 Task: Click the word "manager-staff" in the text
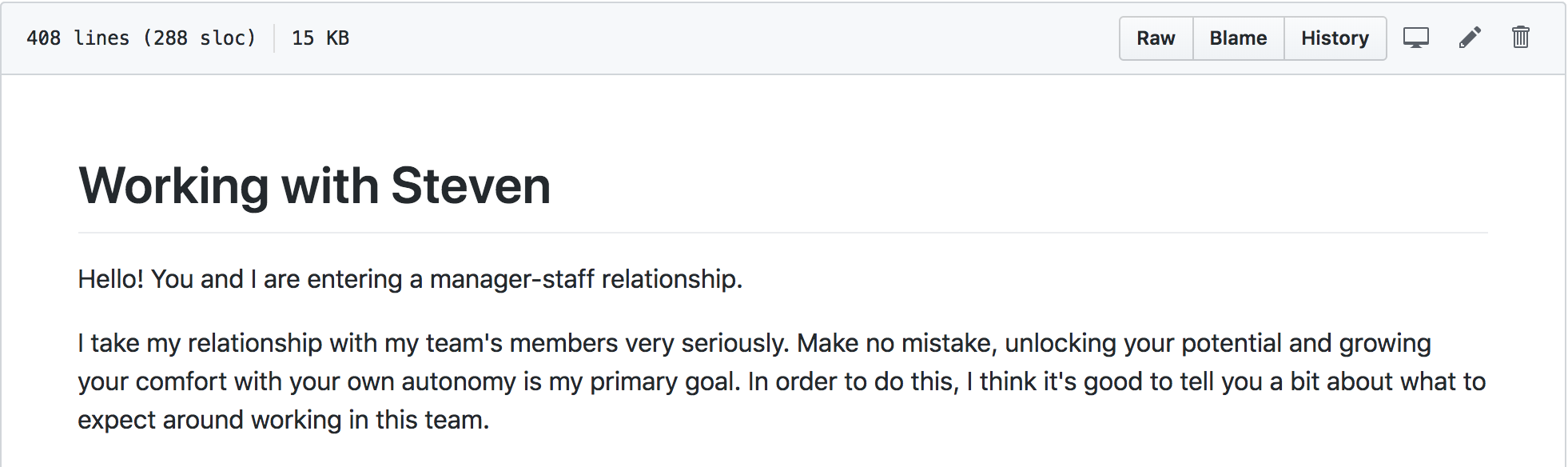[512, 279]
